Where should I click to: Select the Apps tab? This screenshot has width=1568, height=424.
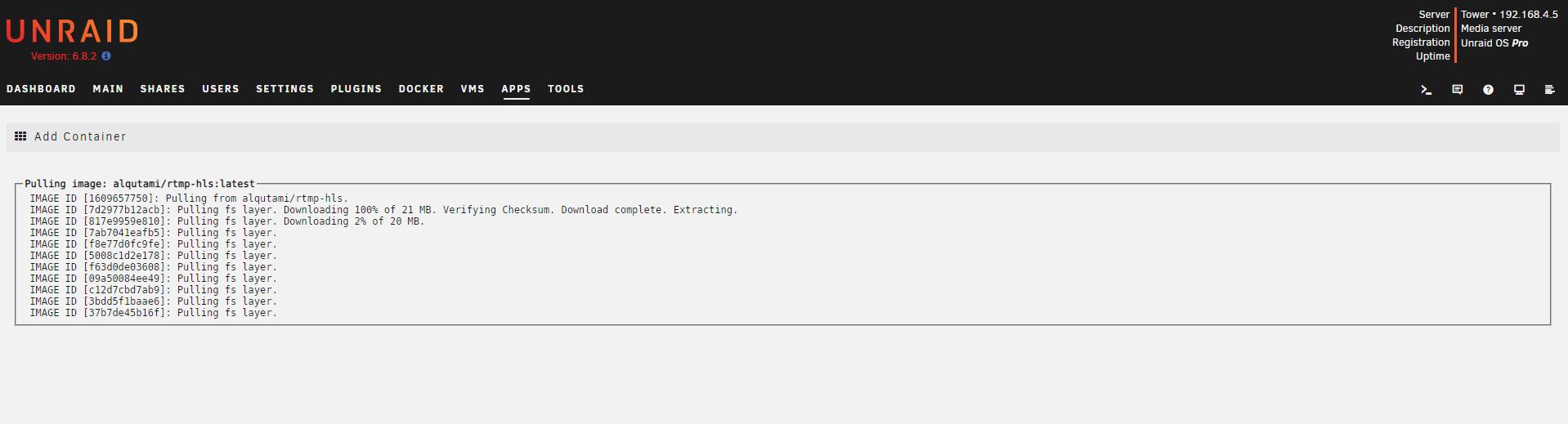pyautogui.click(x=516, y=89)
